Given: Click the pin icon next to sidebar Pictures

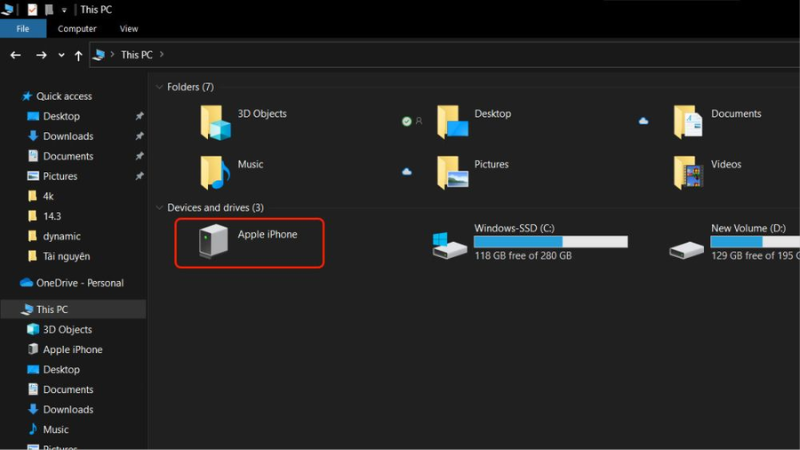Looking at the screenshot, I should click(x=139, y=176).
